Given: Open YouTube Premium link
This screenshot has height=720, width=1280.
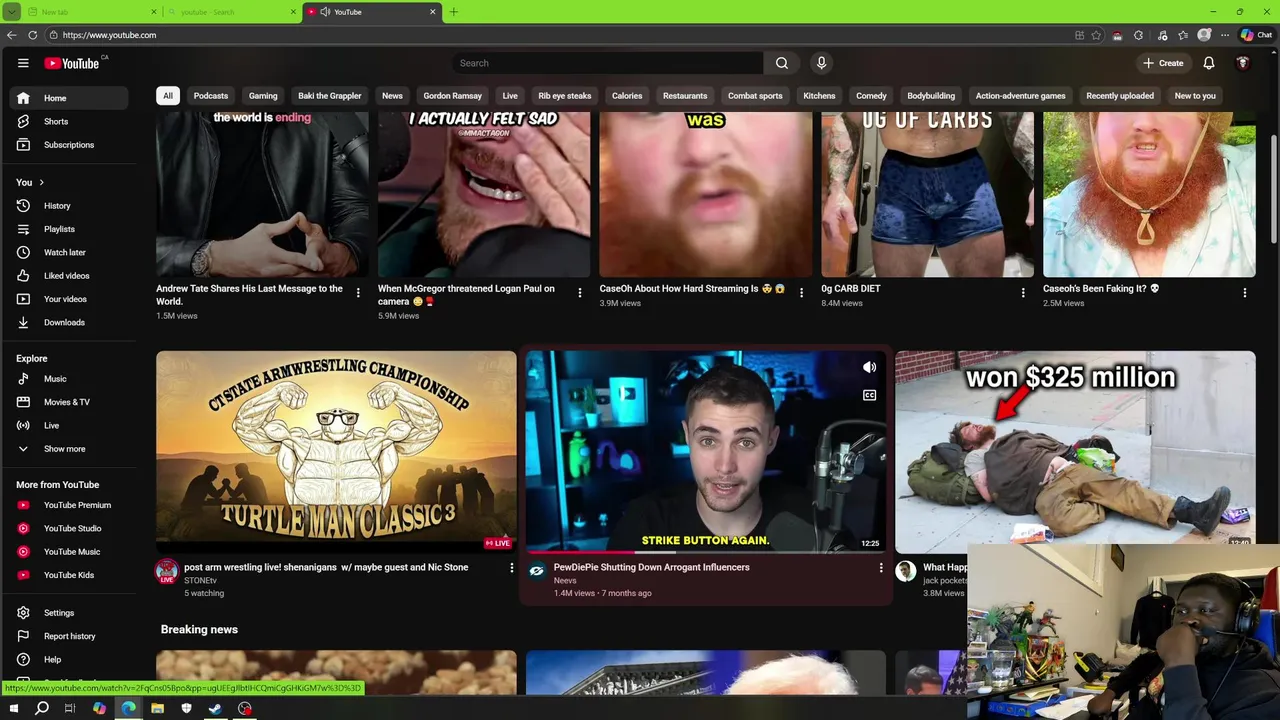Looking at the screenshot, I should [69, 505].
